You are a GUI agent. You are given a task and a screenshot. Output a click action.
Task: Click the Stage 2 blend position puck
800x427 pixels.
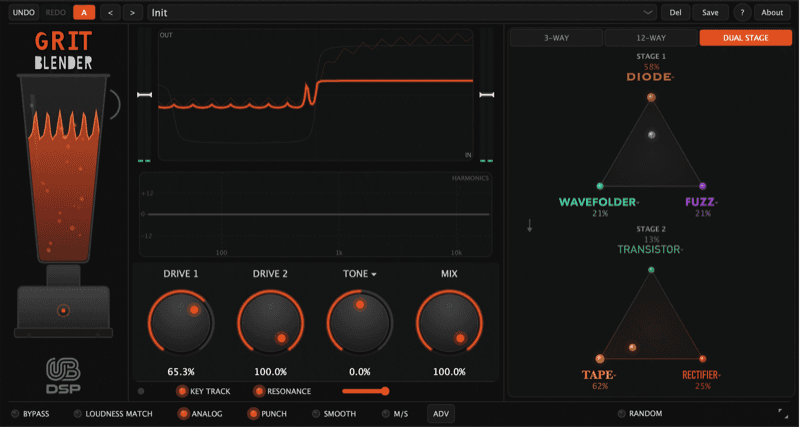click(633, 347)
